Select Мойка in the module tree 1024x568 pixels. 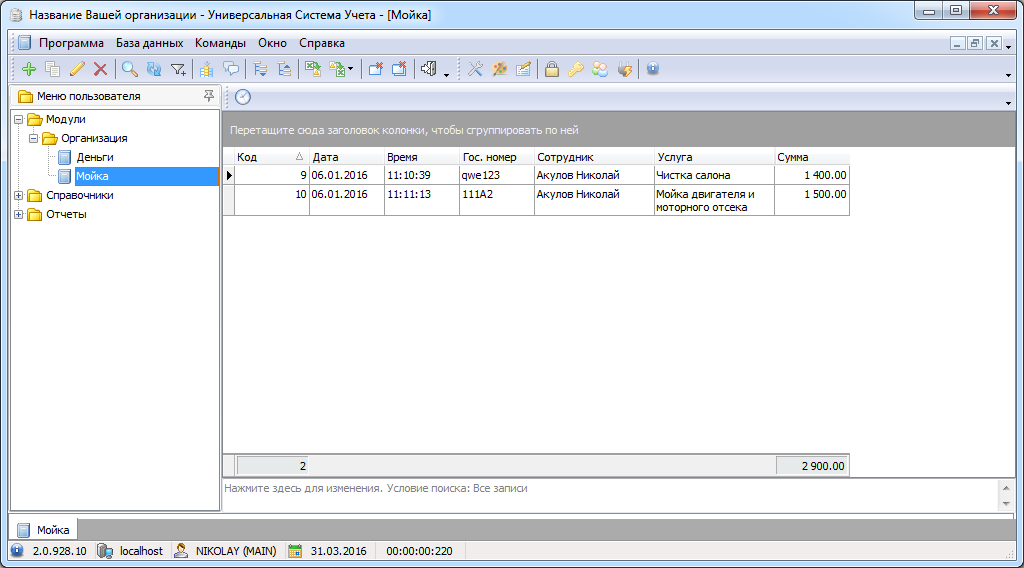(x=92, y=176)
